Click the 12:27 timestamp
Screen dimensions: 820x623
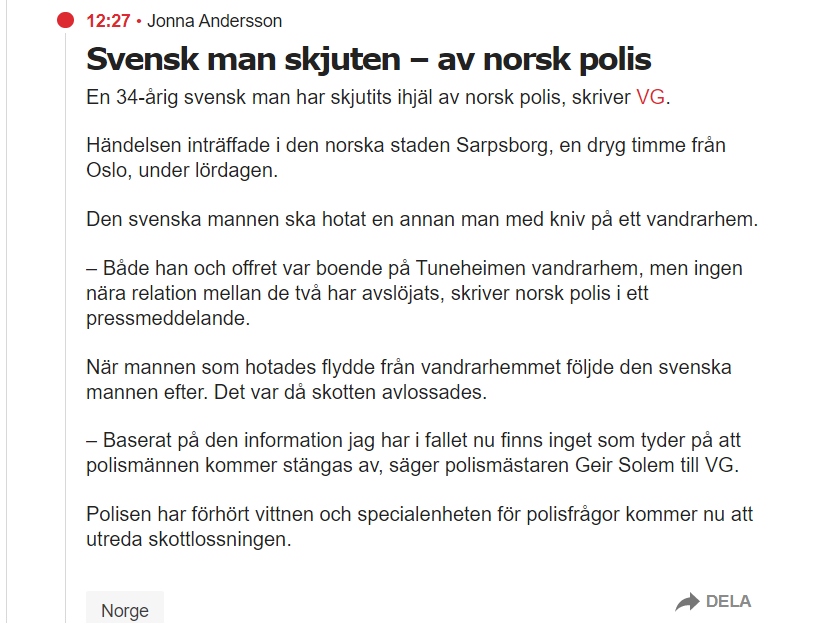pos(108,21)
